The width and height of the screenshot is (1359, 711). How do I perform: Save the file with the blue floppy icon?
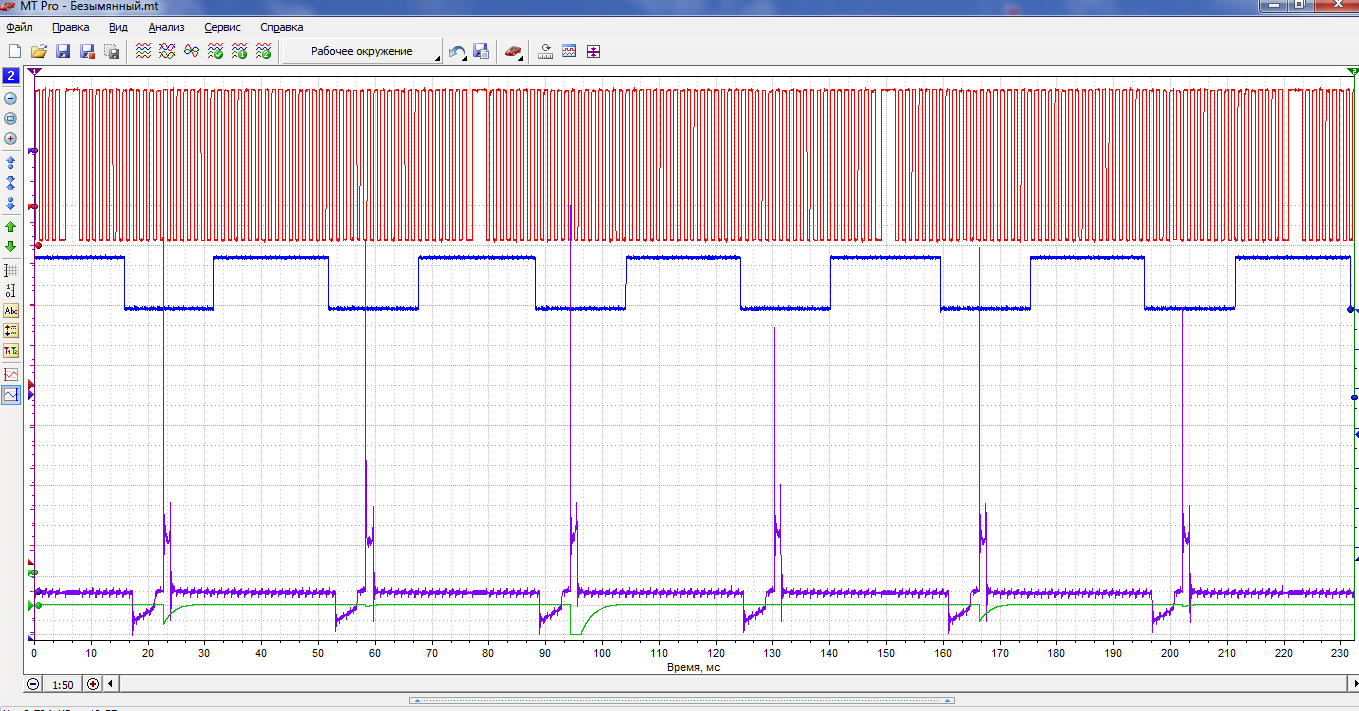coord(63,51)
